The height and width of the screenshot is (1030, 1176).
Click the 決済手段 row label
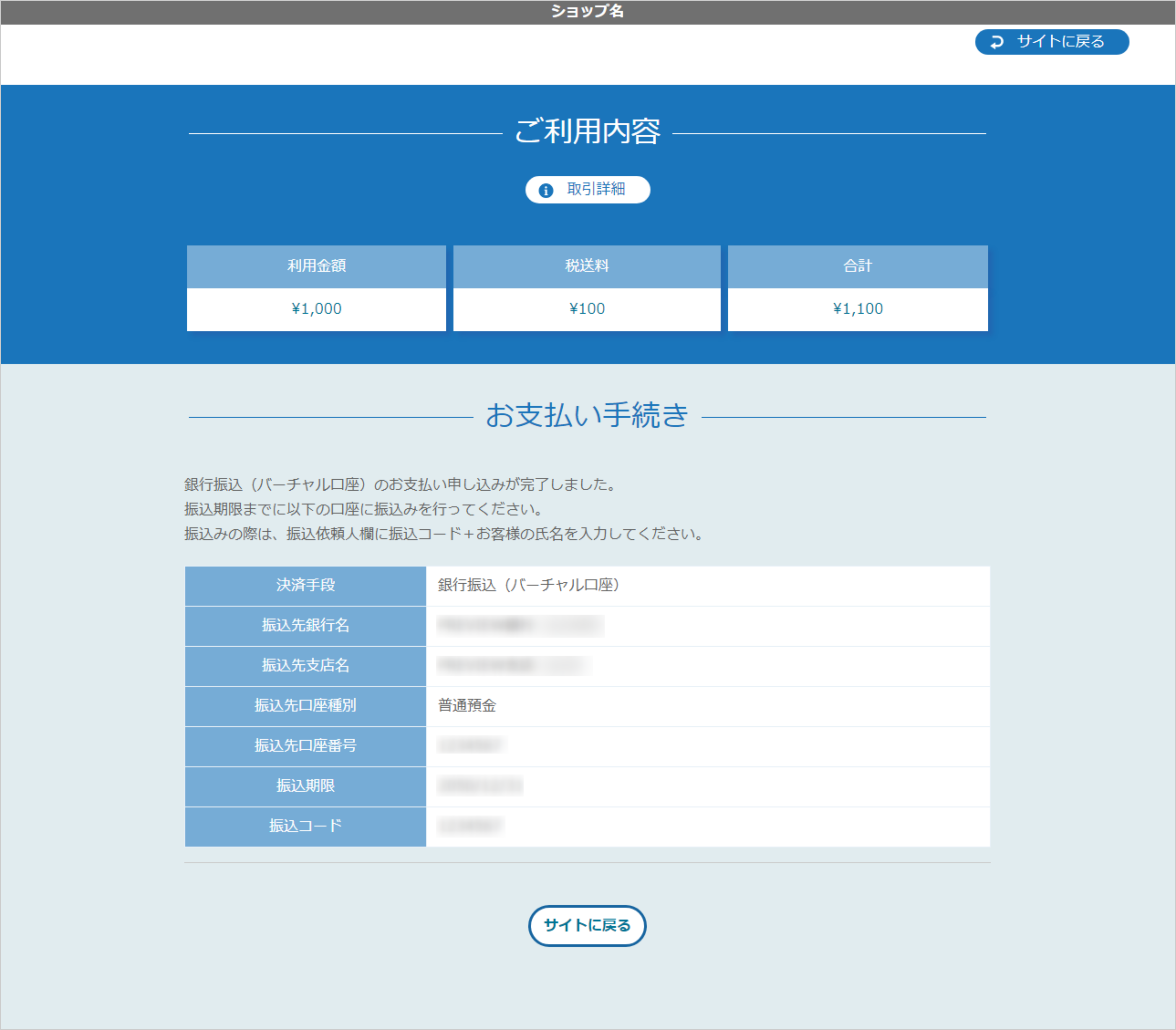[305, 586]
